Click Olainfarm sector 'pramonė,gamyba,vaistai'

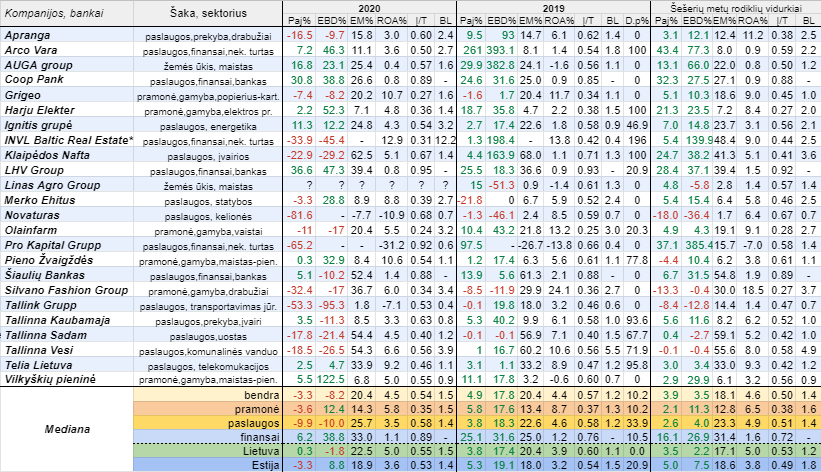[208, 232]
